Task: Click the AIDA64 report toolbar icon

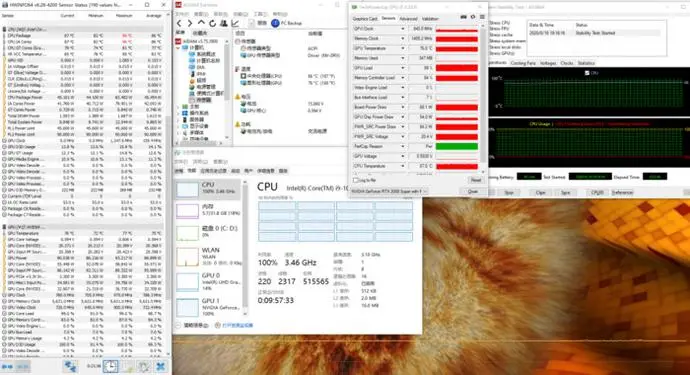Action: click(252, 23)
